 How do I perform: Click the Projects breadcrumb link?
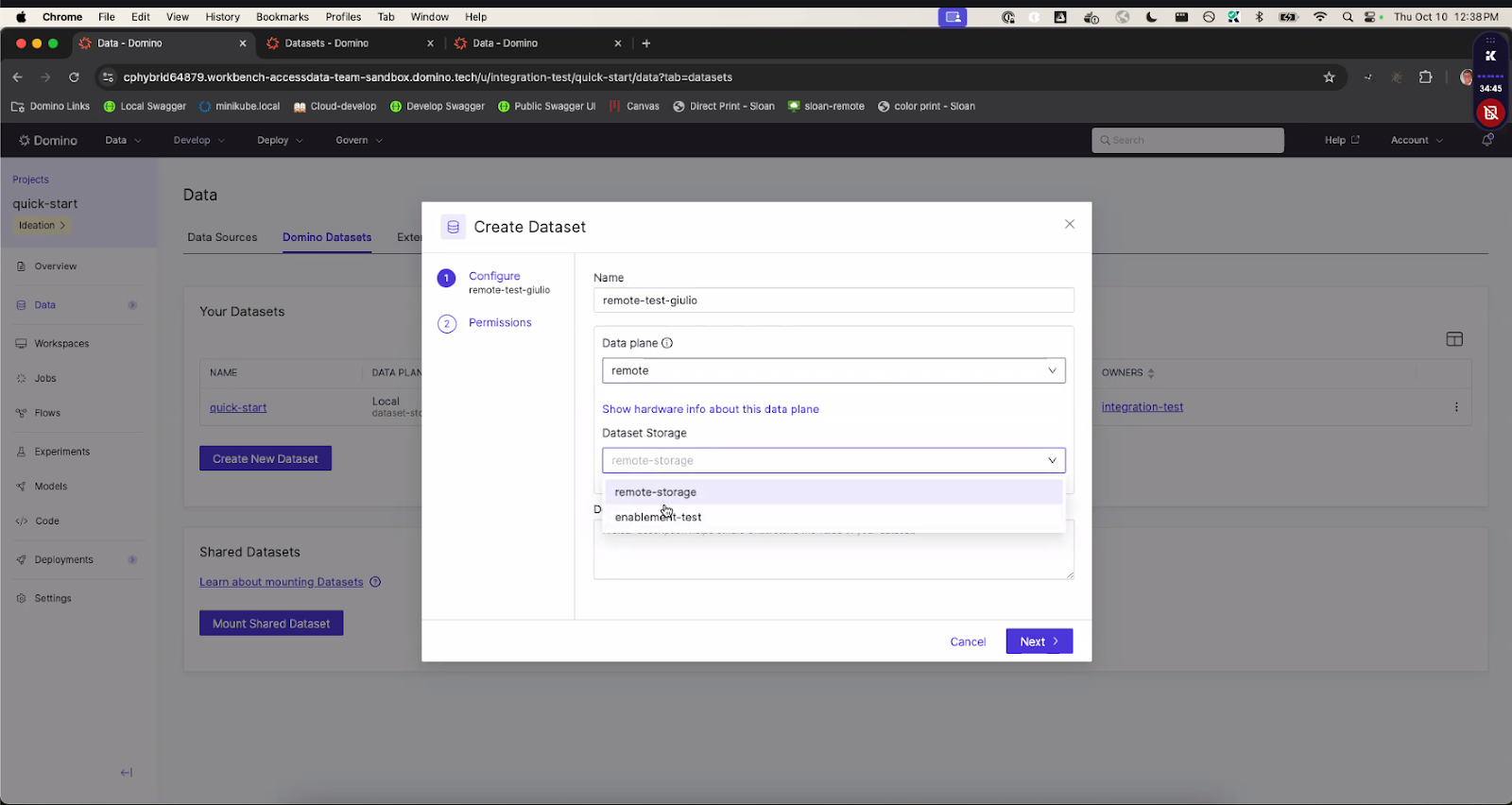(x=30, y=180)
